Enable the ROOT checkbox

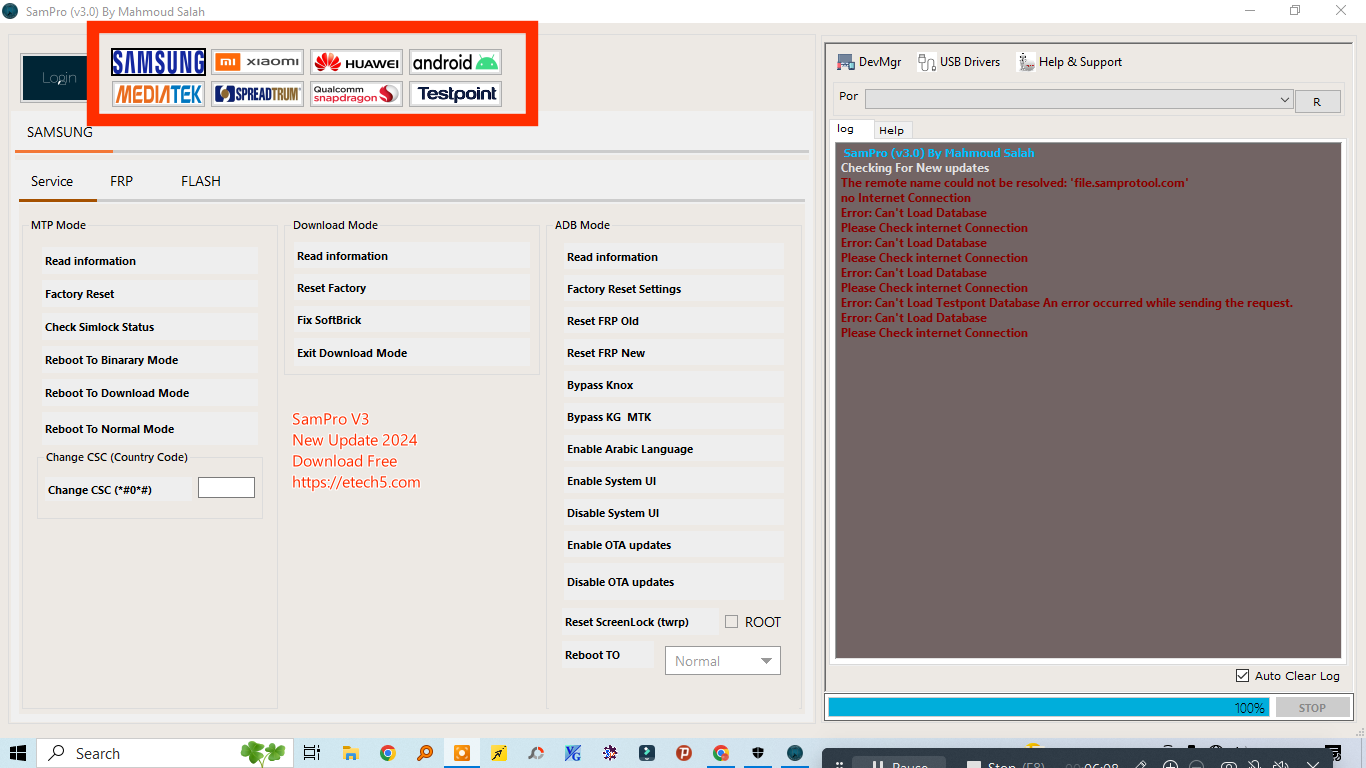[x=731, y=622]
